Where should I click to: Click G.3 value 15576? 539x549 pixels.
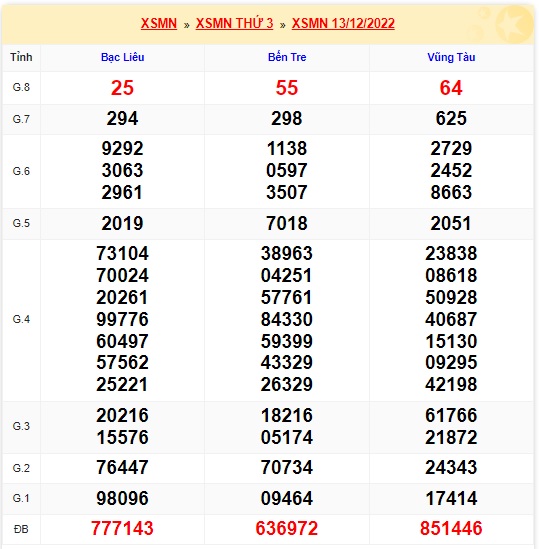[x=123, y=438]
